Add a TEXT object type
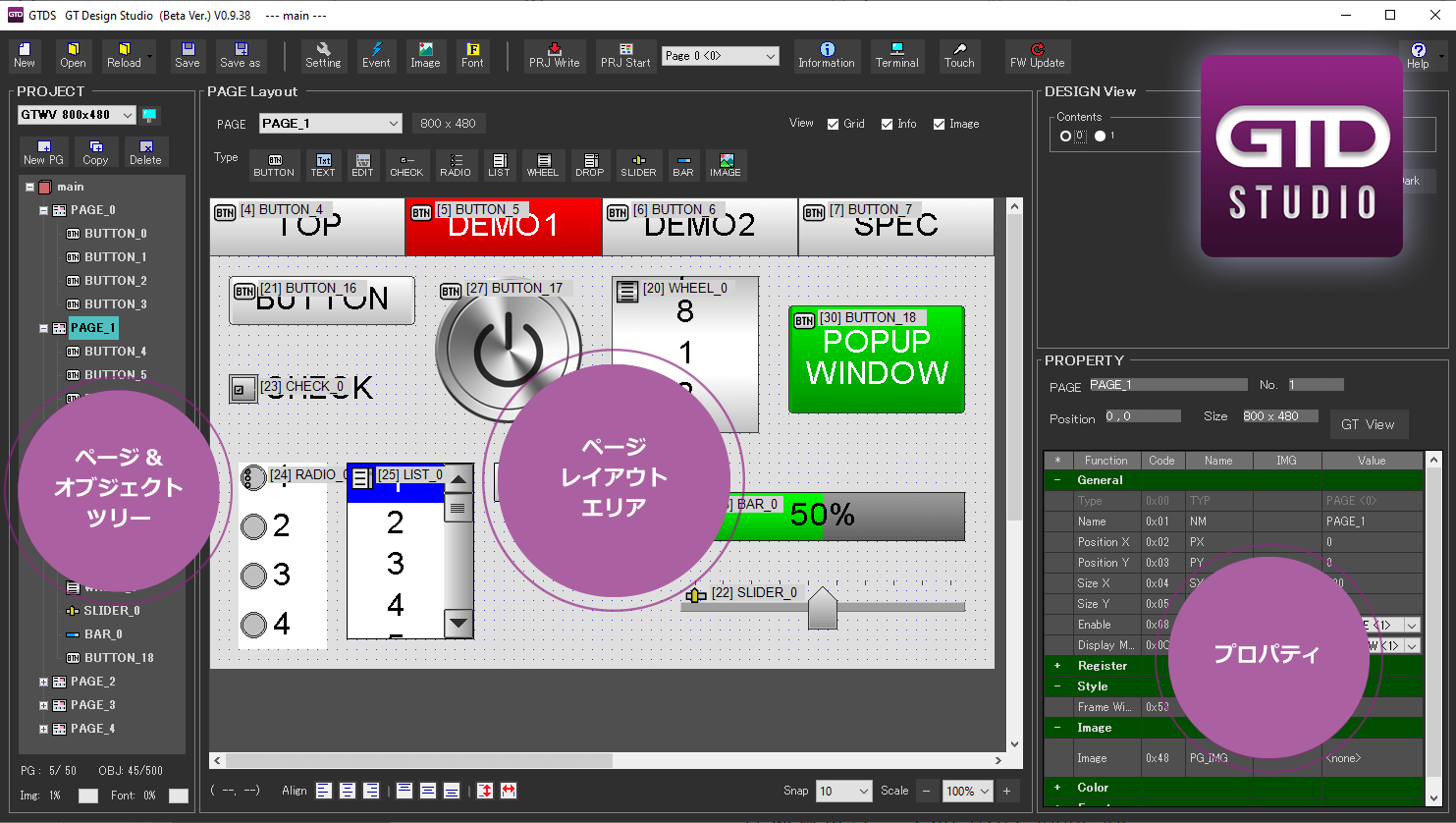Viewport: 1456px width, 823px height. (323, 165)
